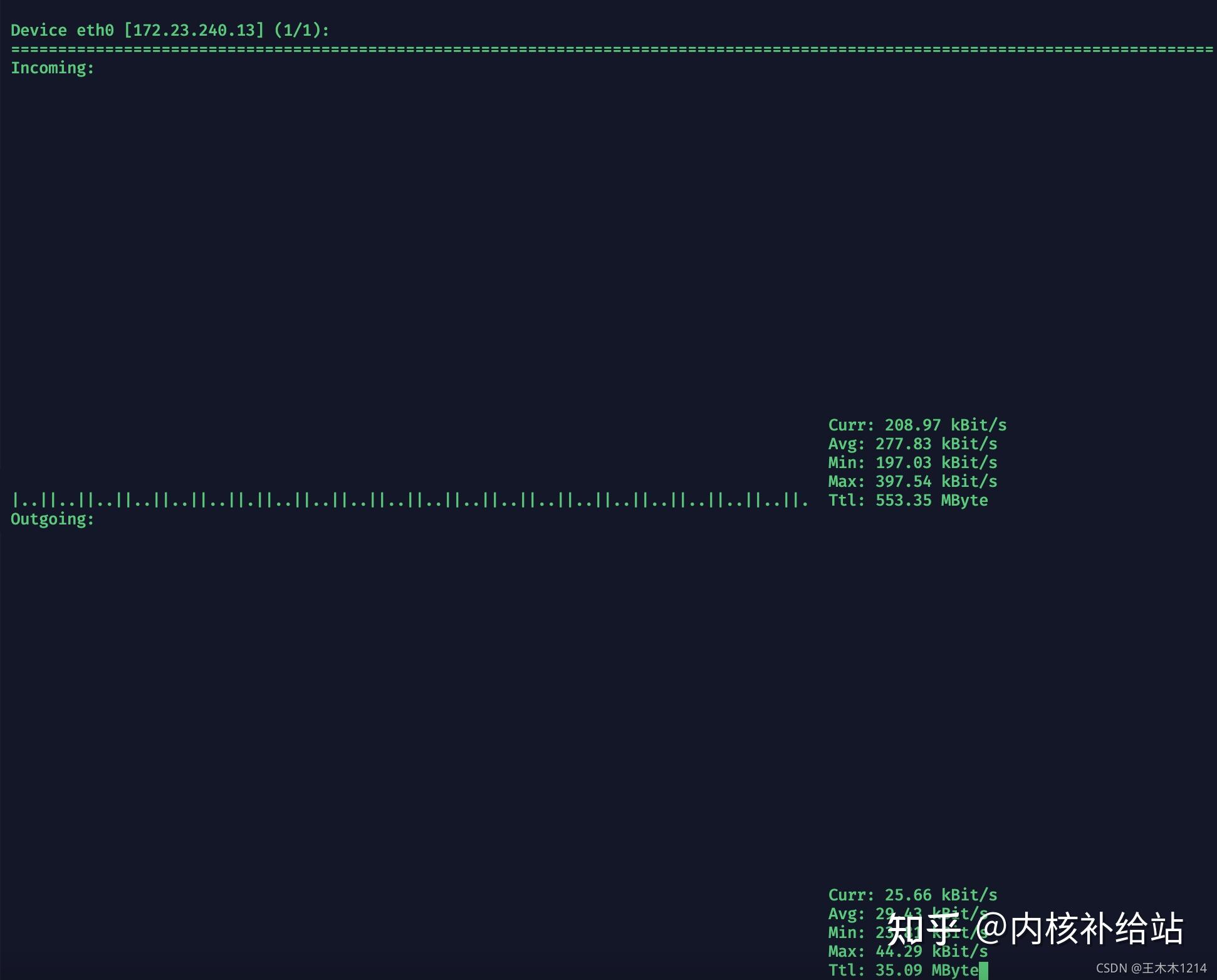Image resolution: width=1217 pixels, height=980 pixels.
Task: Click the Outgoing: label
Action: 53,519
